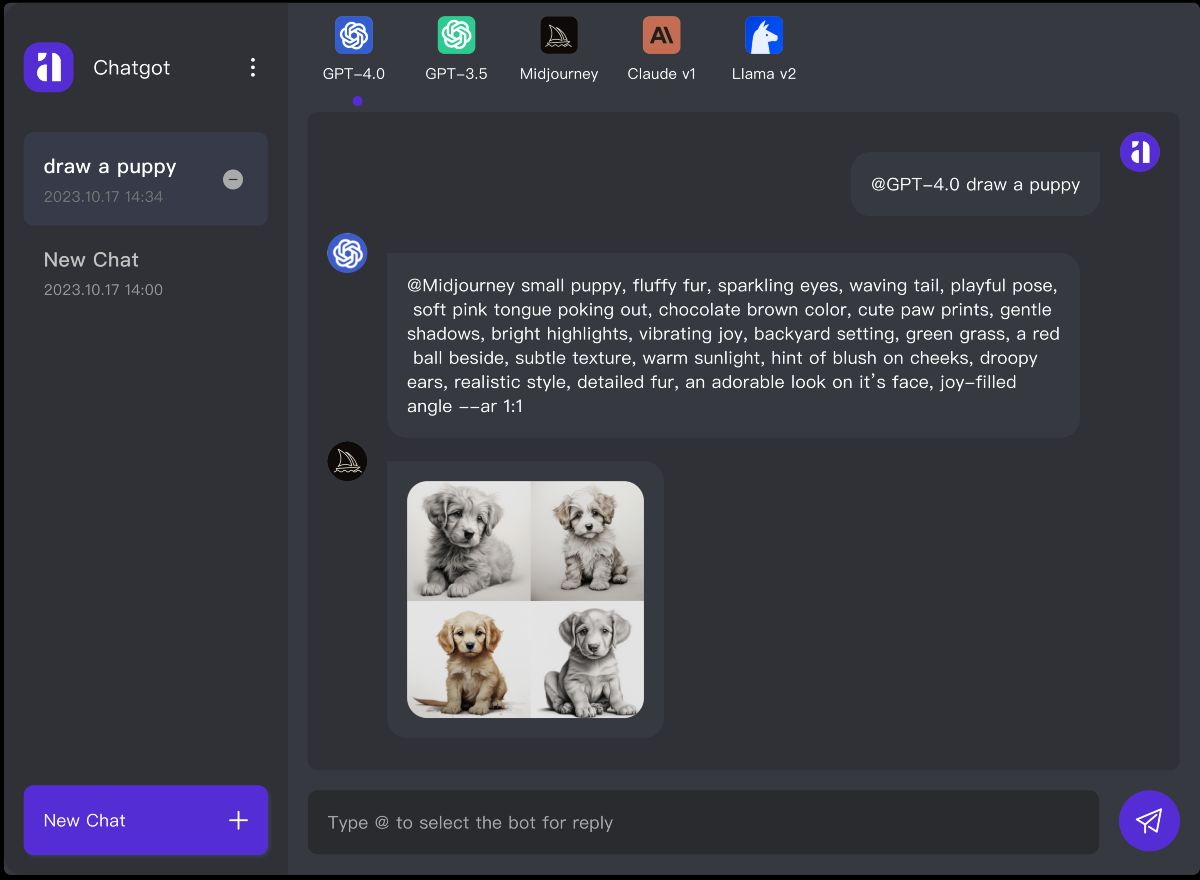Click the GPT avatar next to the reply
The height and width of the screenshot is (880, 1200).
pyautogui.click(x=347, y=252)
